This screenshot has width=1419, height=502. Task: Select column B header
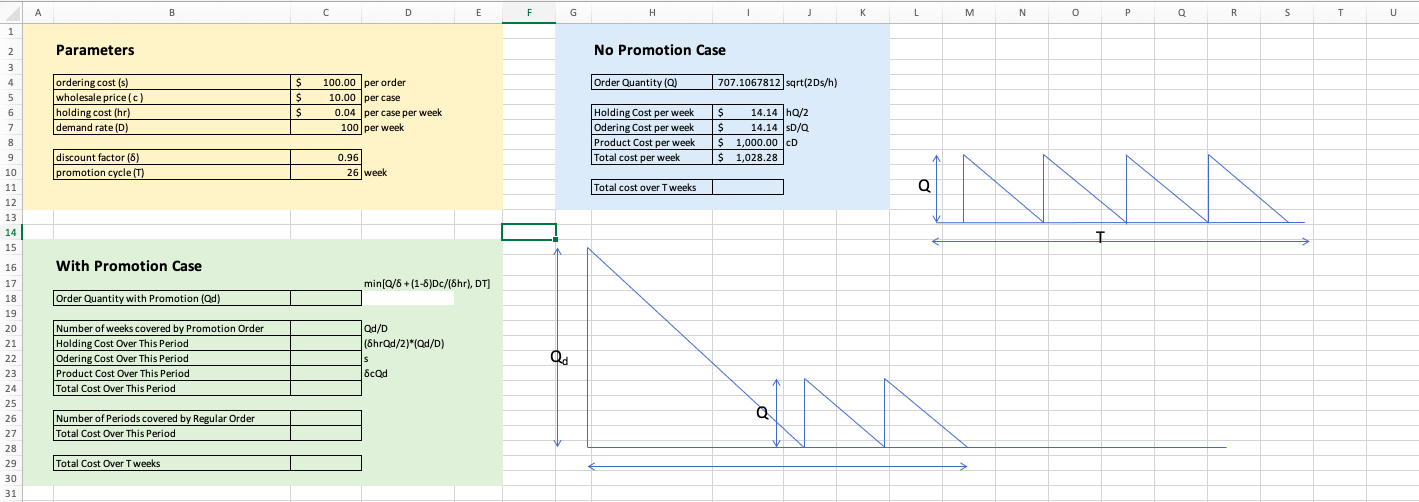coord(171,11)
